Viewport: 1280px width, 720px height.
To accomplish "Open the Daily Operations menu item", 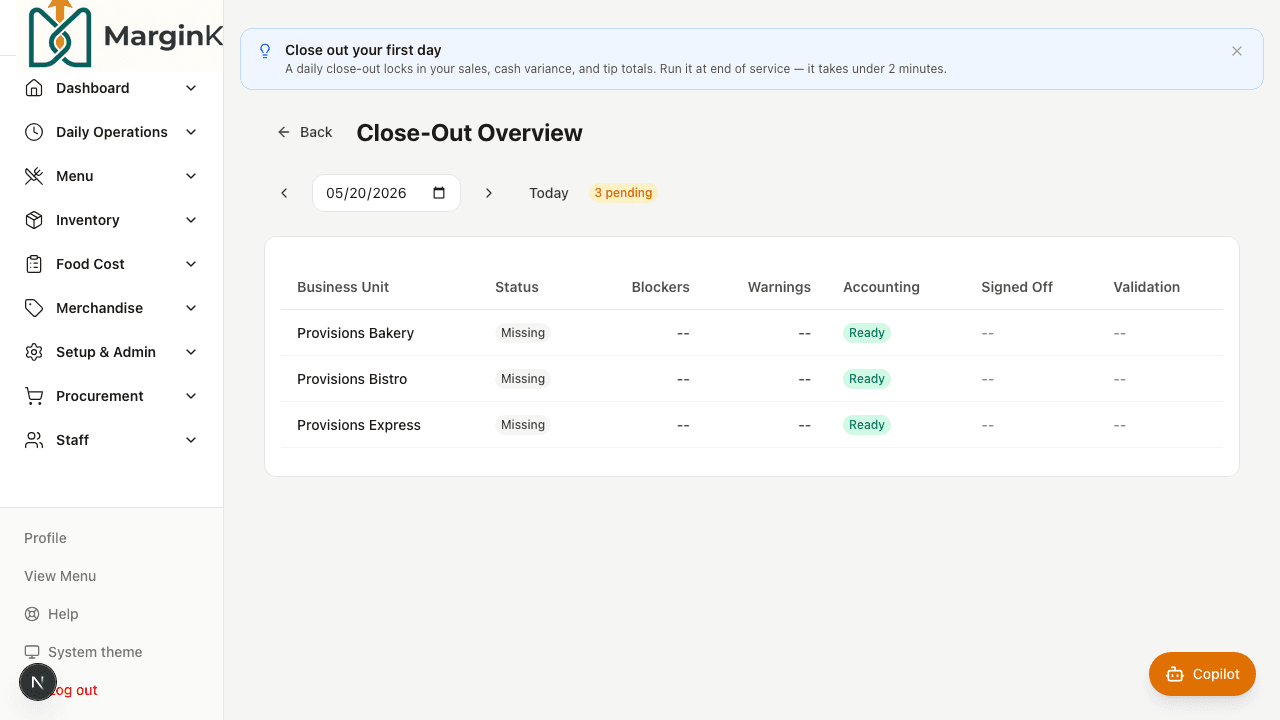I will pyautogui.click(x=112, y=132).
